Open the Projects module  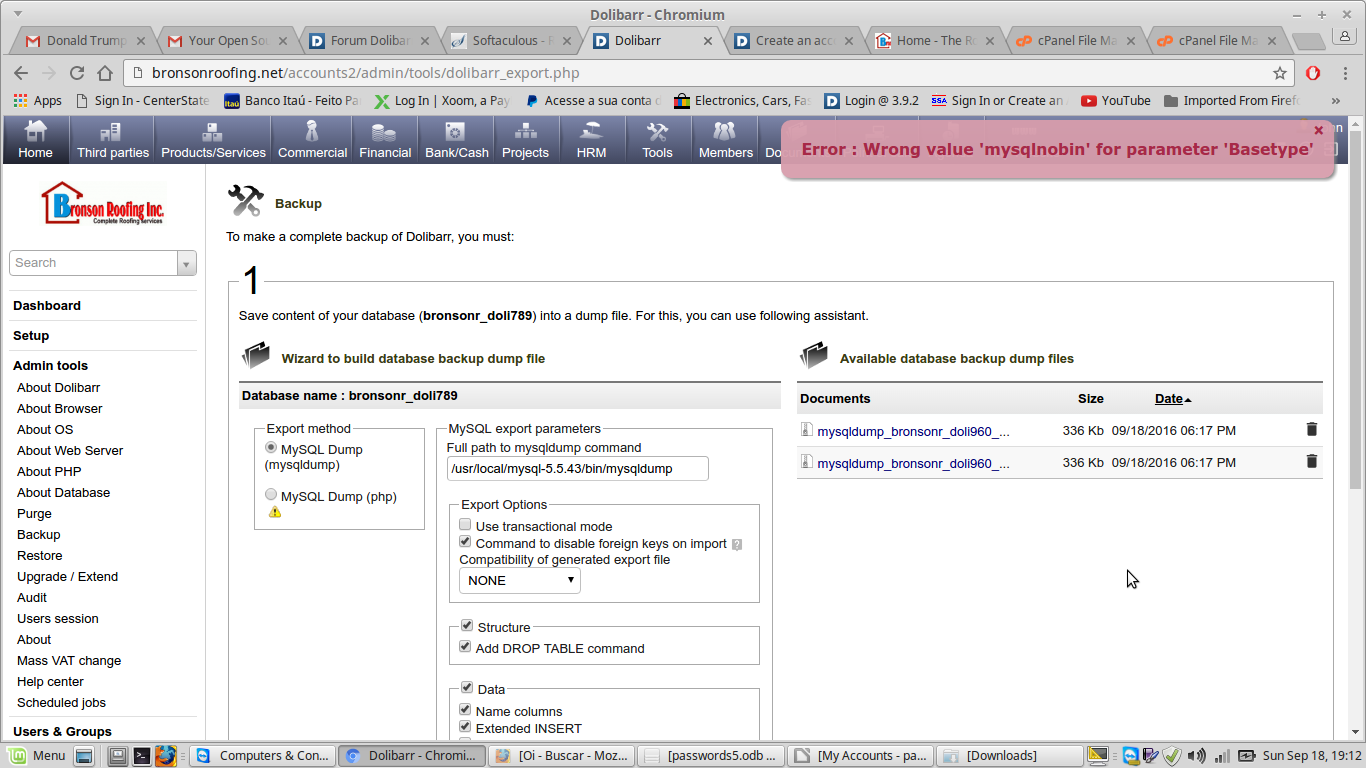pos(525,140)
